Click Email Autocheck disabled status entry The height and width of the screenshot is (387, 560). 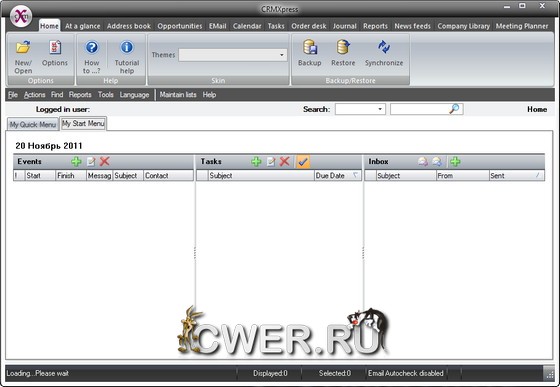tap(406, 373)
